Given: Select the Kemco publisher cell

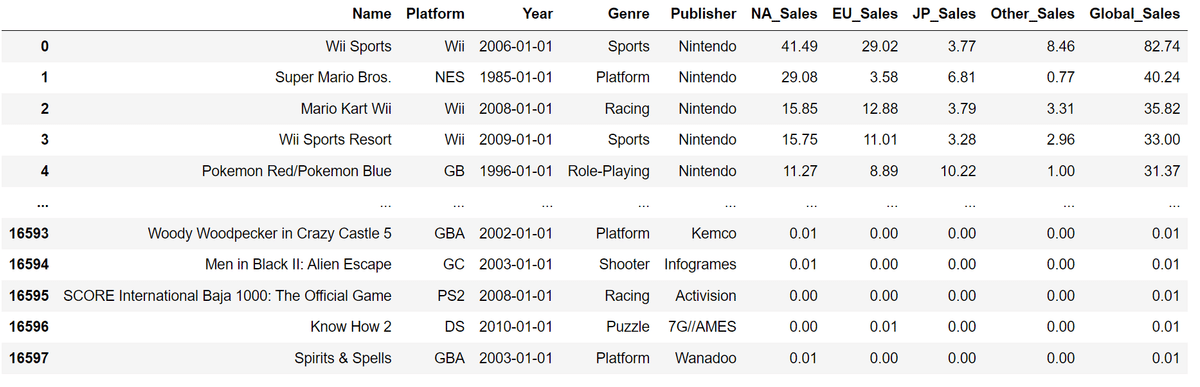Looking at the screenshot, I should tap(712, 233).
